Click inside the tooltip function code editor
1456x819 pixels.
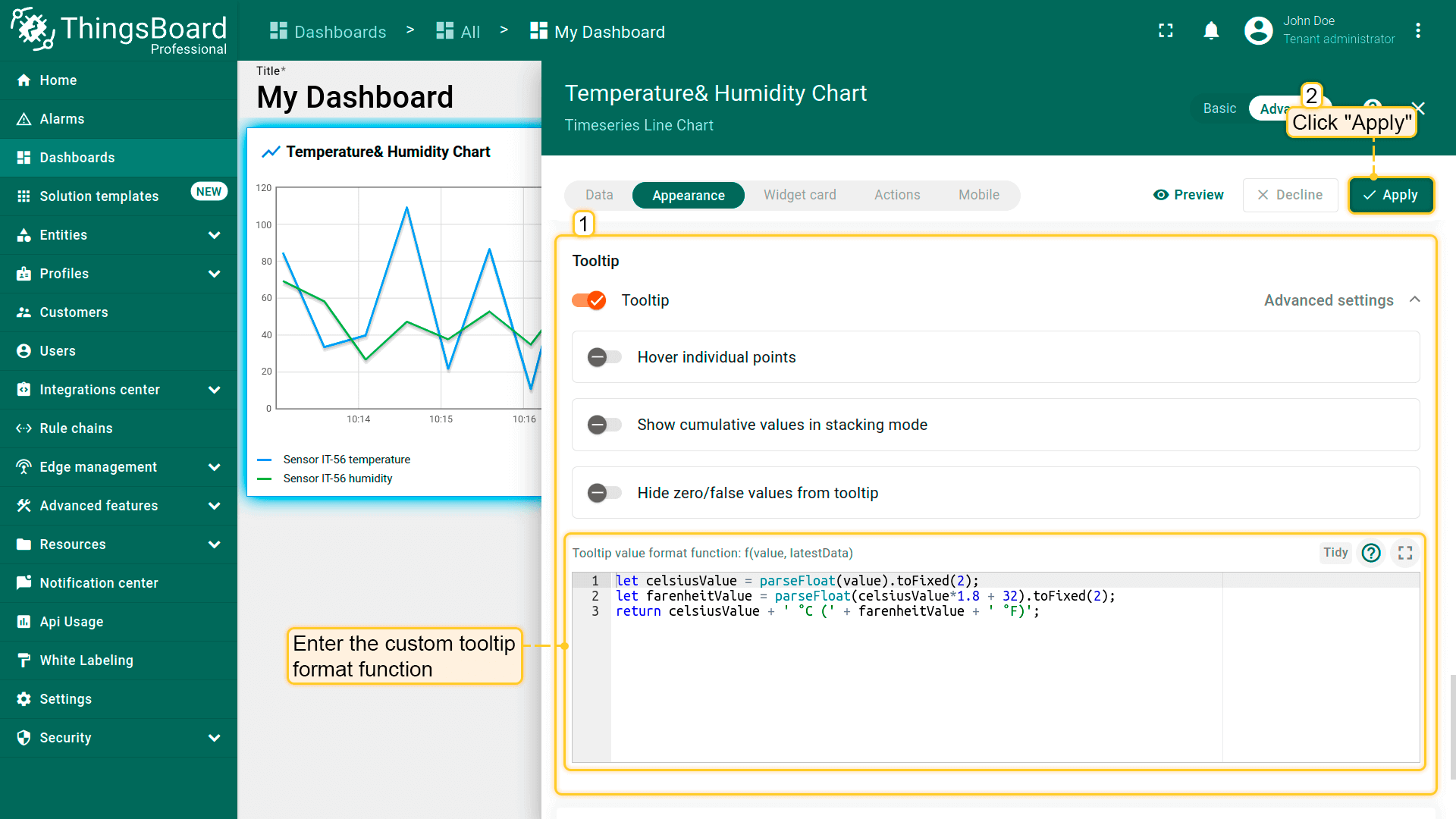point(910,682)
